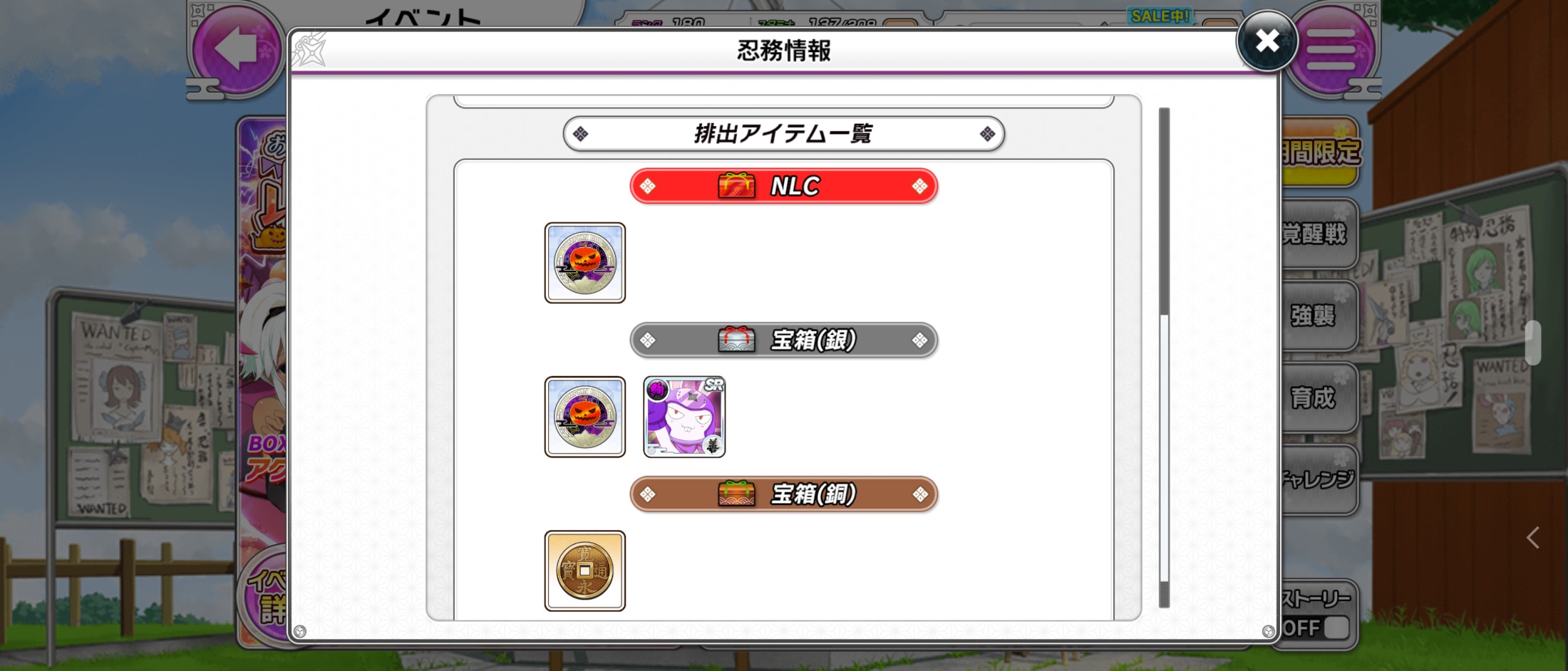Viewport: 1568px width, 671px height.
Task: Select the 期間限定 yellow tab
Action: 1320,152
